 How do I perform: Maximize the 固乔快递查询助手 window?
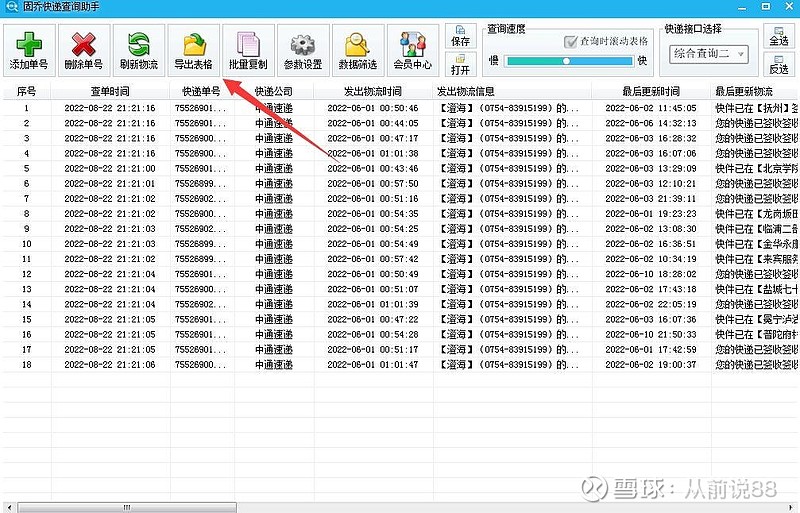(x=766, y=7)
